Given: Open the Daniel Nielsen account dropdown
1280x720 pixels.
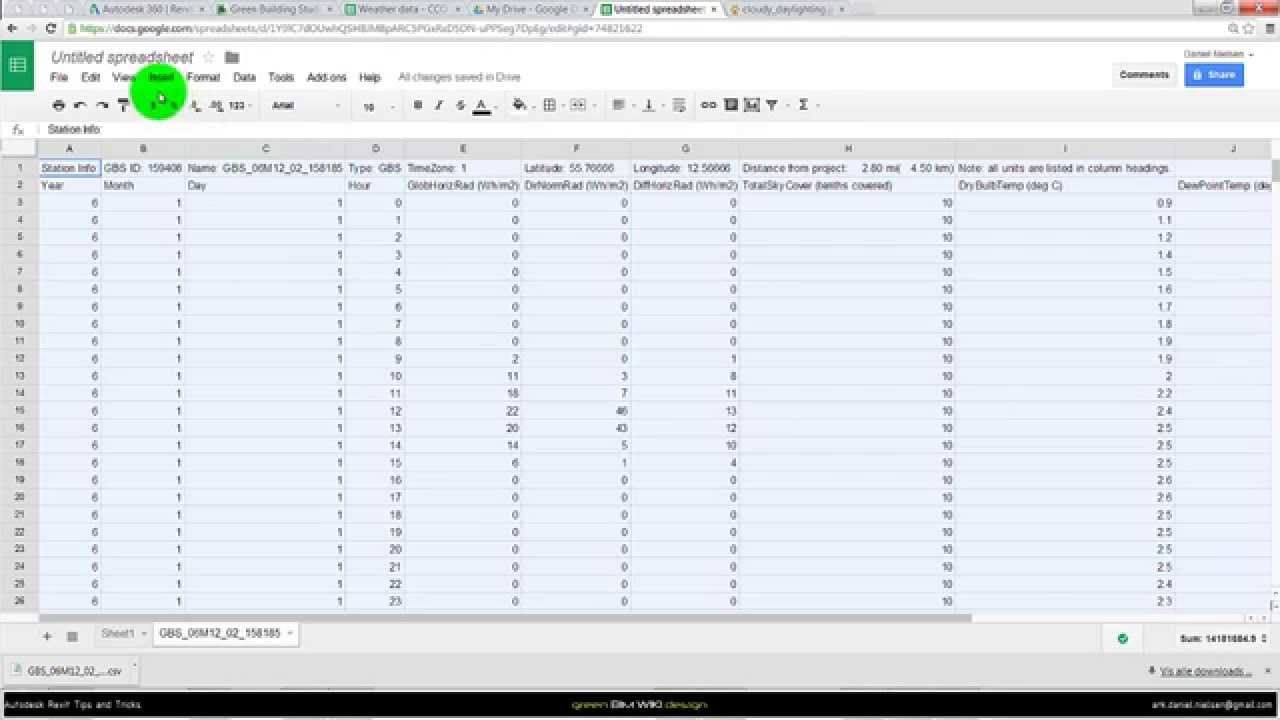Looking at the screenshot, I should (1219, 54).
